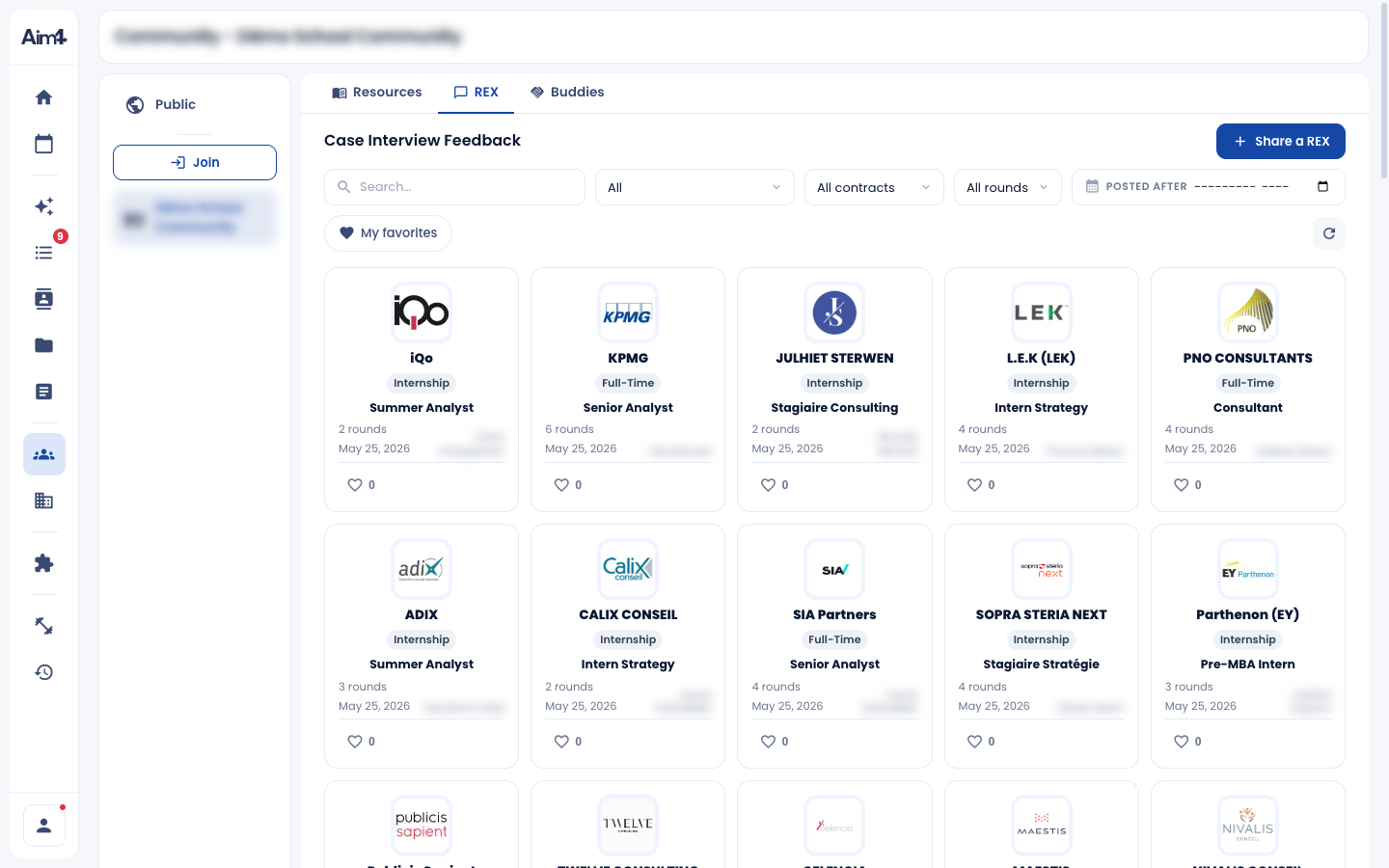The height and width of the screenshot is (868, 1389).
Task: Like the Parthenon (EY) card
Action: tap(1181, 742)
